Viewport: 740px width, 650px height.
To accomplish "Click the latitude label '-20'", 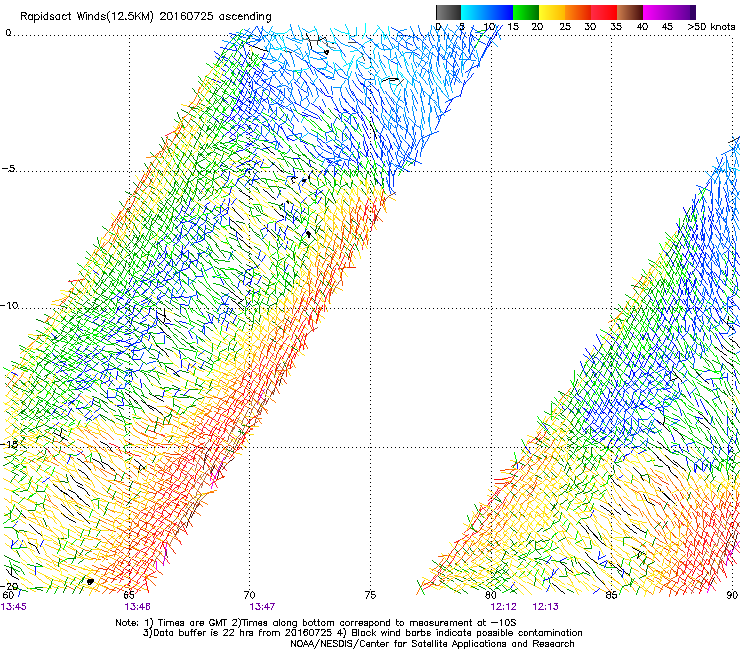I will tap(9, 586).
